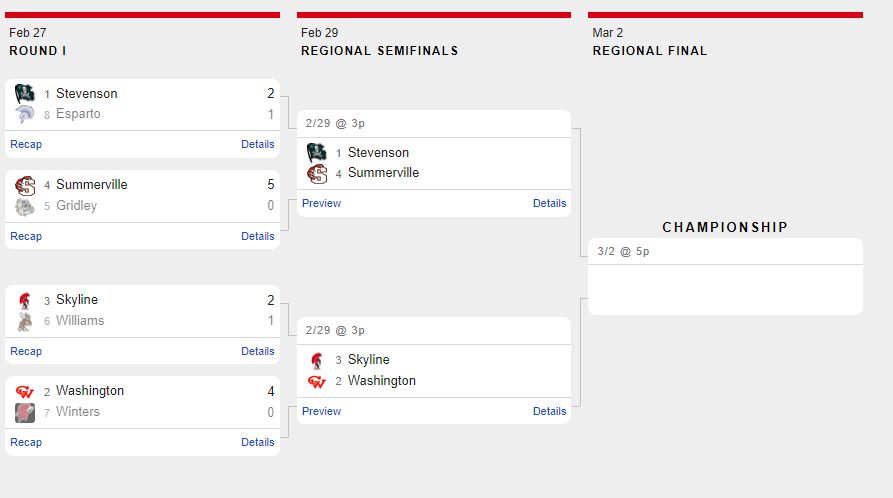Click the Gridley team name in Round I
This screenshot has width=893, height=498.
[x=77, y=206]
